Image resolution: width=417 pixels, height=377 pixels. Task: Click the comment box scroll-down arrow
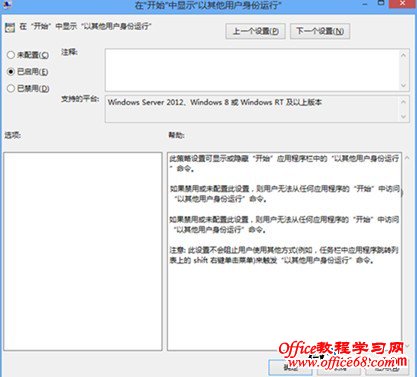click(404, 85)
